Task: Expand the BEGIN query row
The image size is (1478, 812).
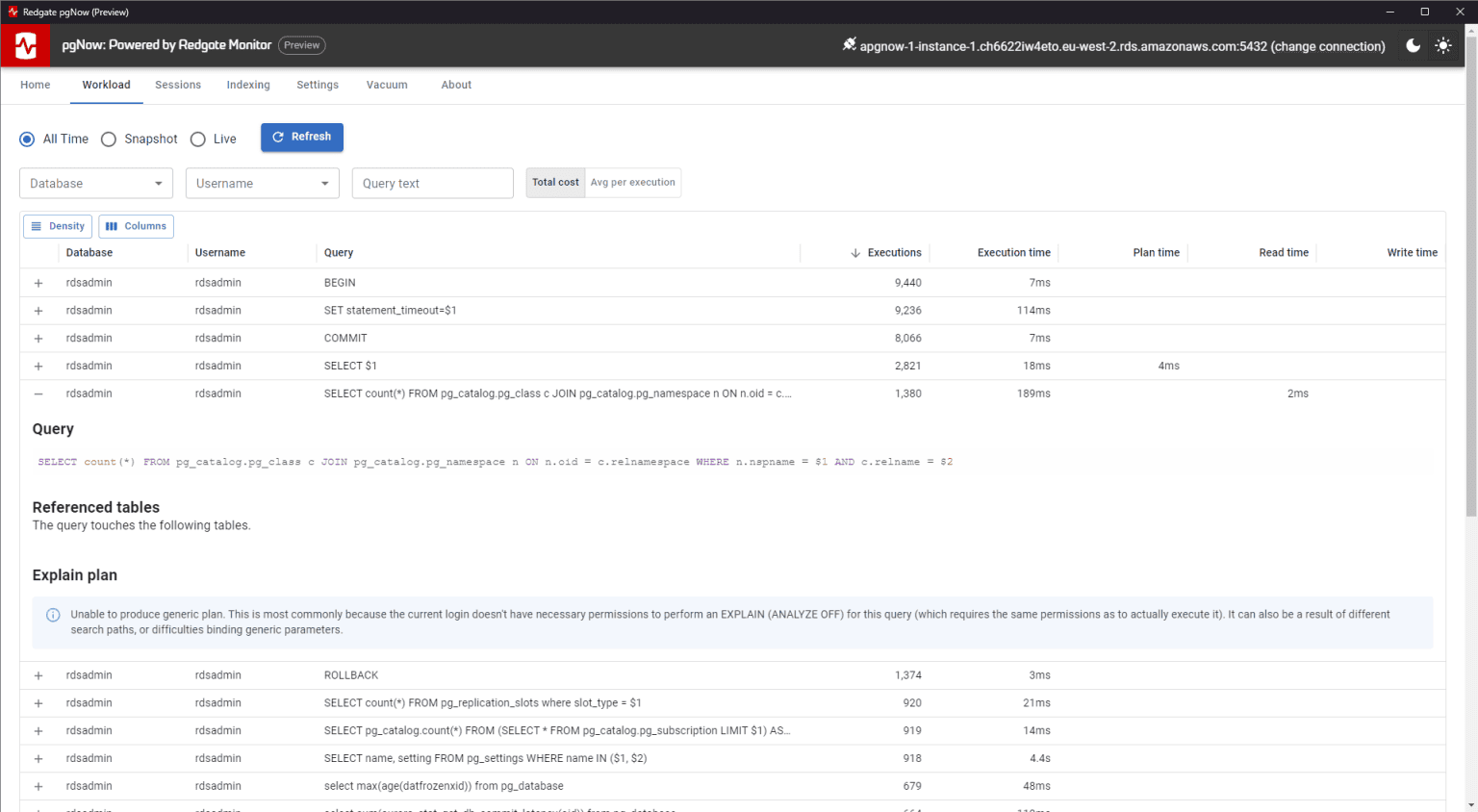Action: [x=38, y=282]
